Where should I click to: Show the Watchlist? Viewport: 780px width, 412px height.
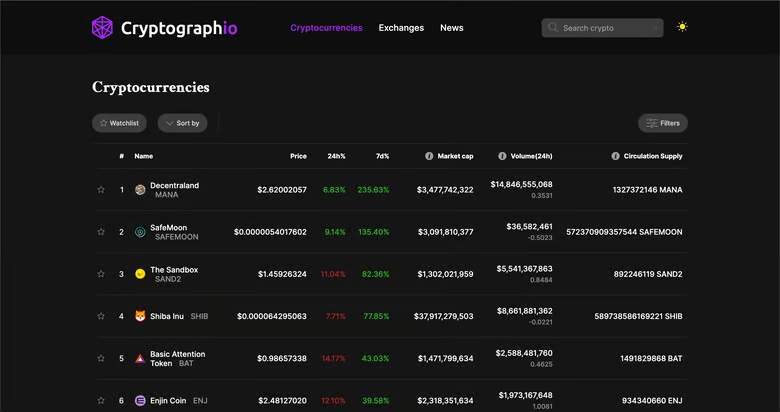point(119,123)
